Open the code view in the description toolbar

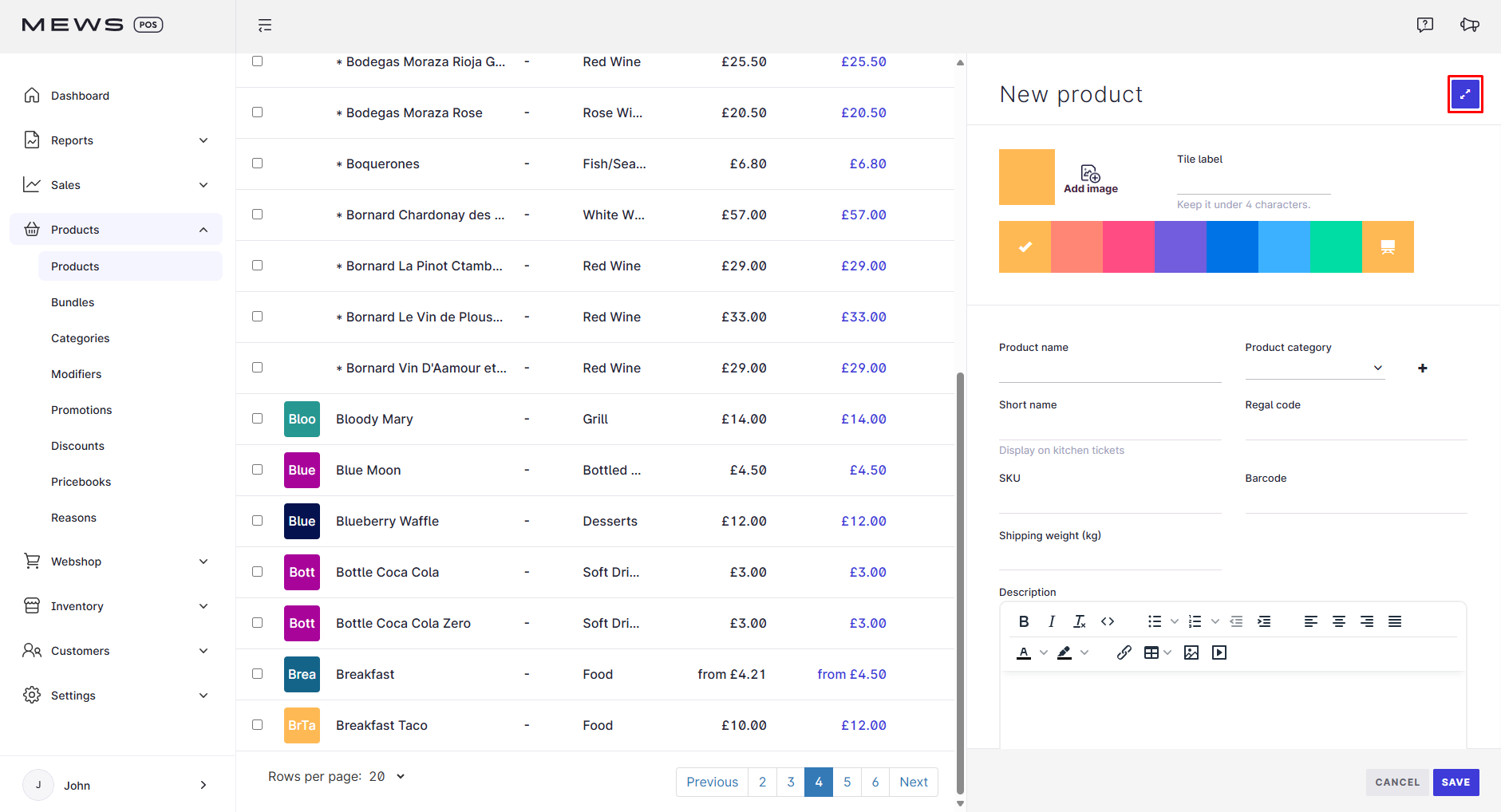tap(1108, 621)
